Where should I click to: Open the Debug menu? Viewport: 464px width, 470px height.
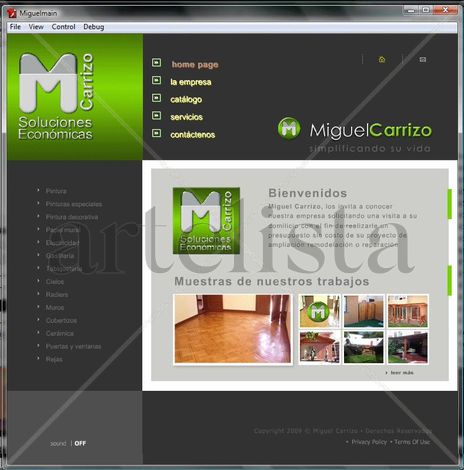pos(94,27)
